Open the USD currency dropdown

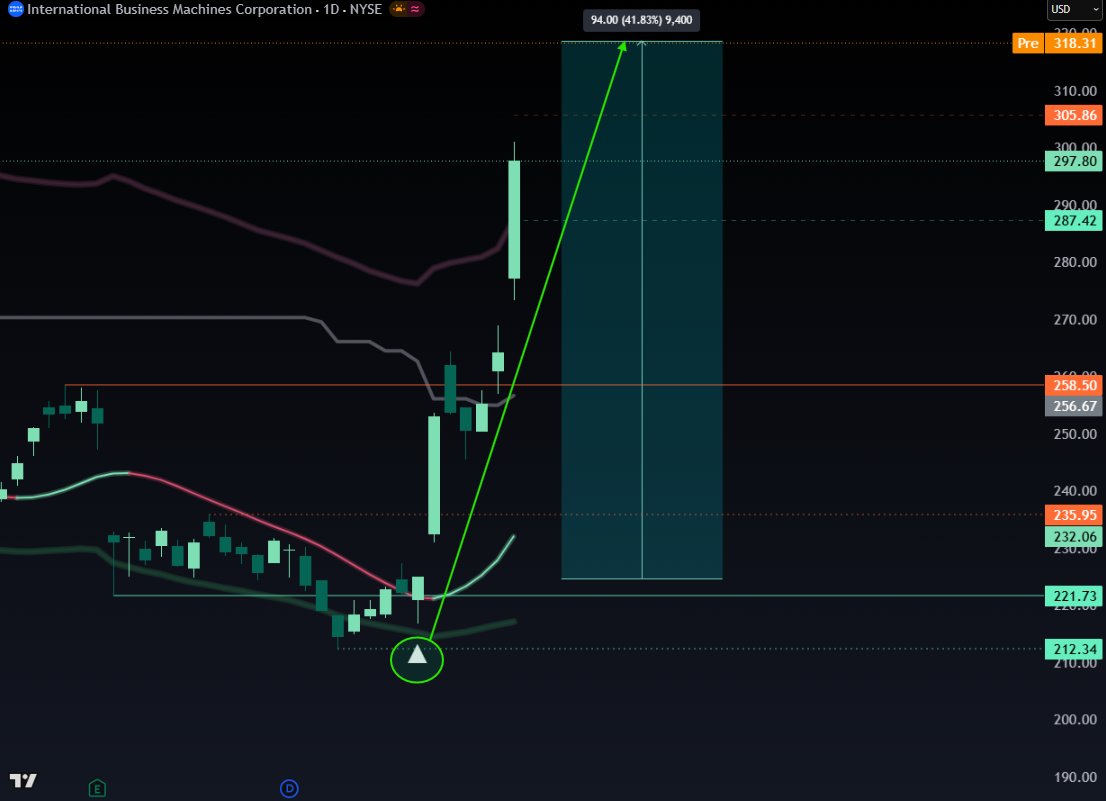coord(1075,9)
